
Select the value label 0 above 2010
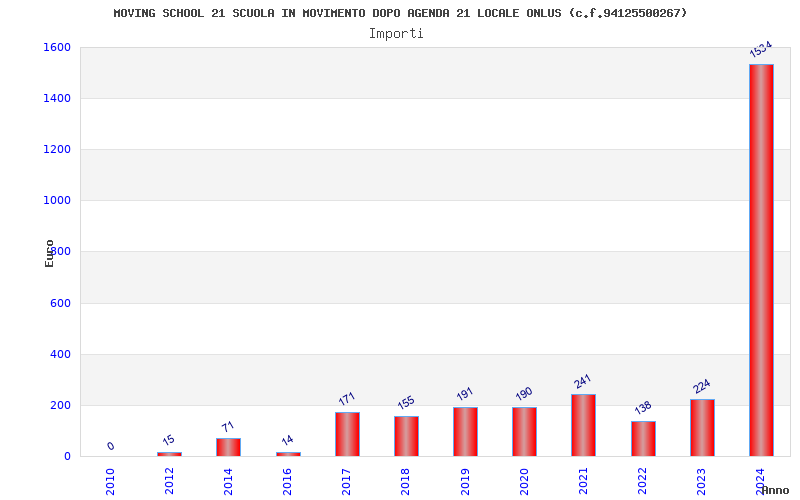coord(111,446)
